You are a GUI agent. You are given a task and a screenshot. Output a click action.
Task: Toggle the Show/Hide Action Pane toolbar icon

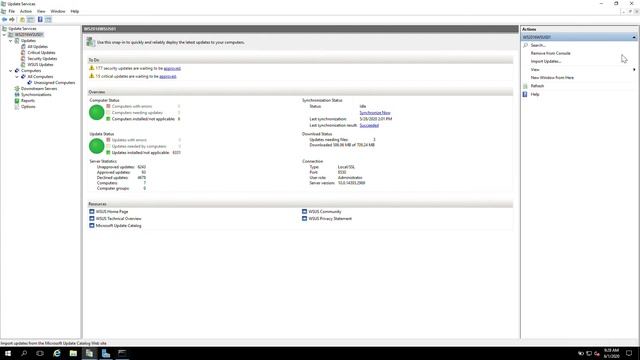[x=48, y=20]
